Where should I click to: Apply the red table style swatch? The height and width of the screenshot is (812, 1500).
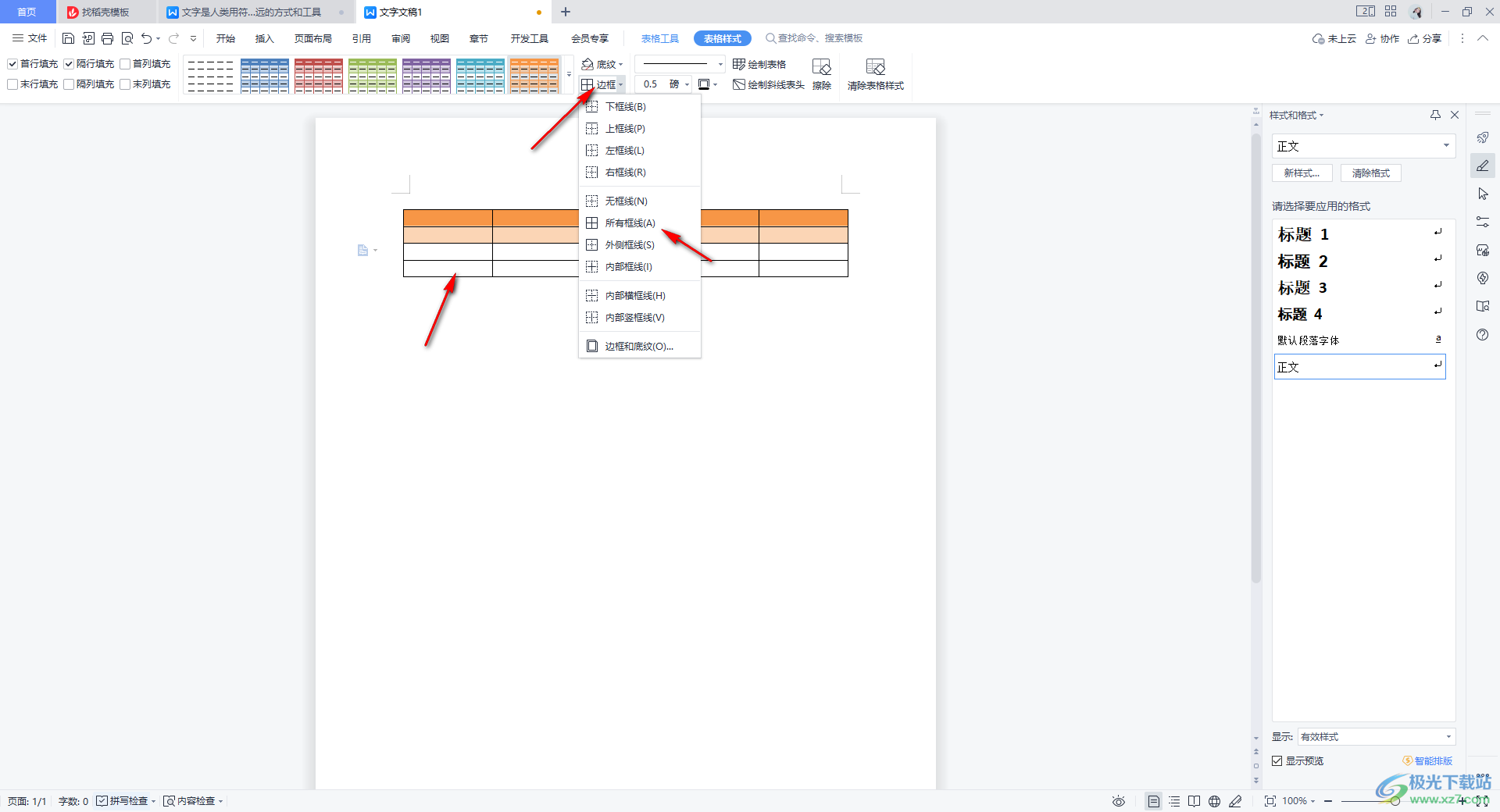tap(319, 75)
